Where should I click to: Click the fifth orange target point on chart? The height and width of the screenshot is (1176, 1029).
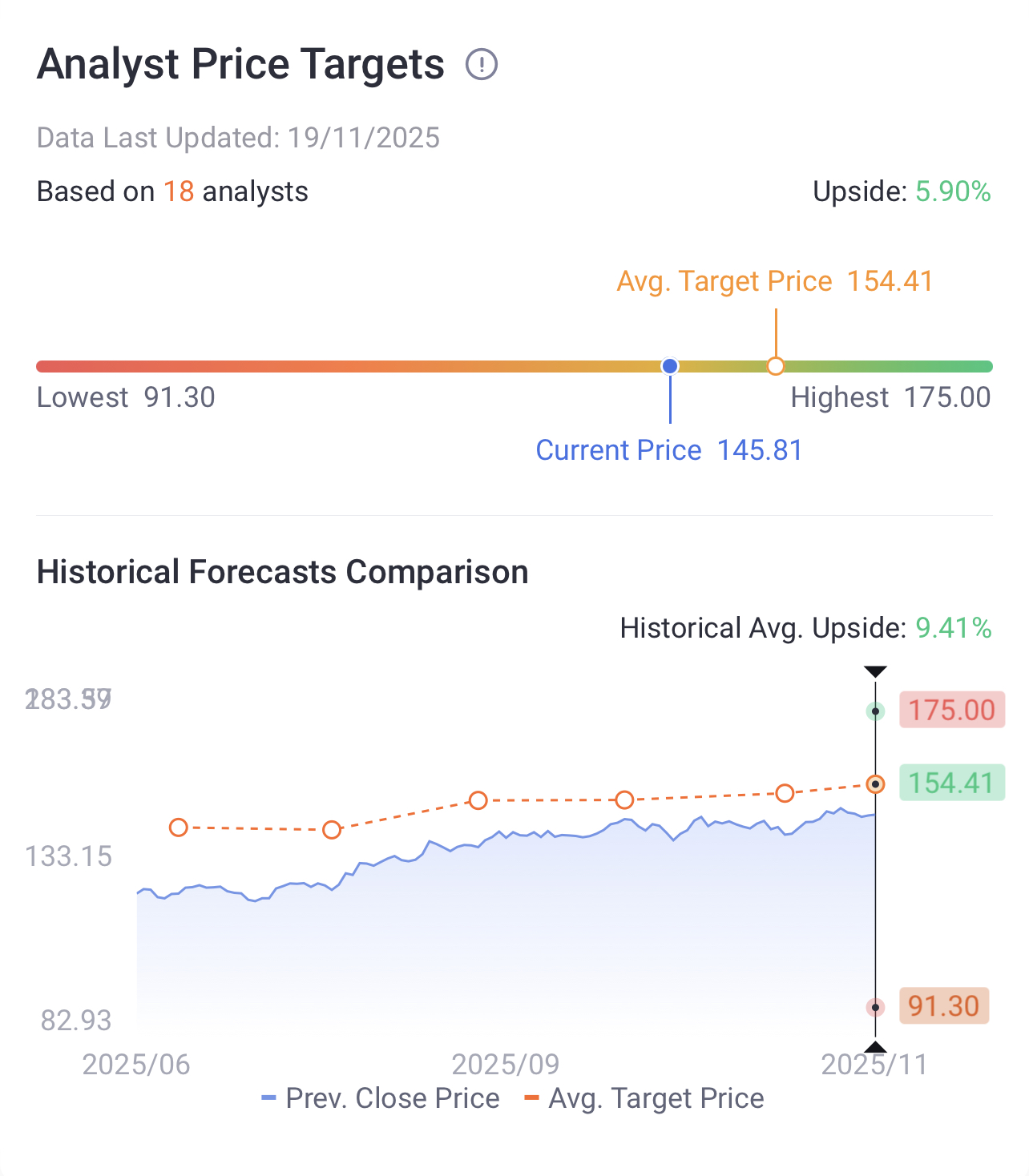pos(785,793)
